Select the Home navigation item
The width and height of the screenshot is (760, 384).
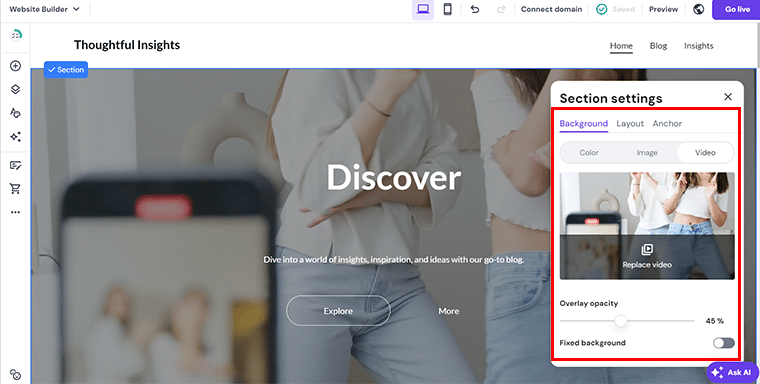621,46
